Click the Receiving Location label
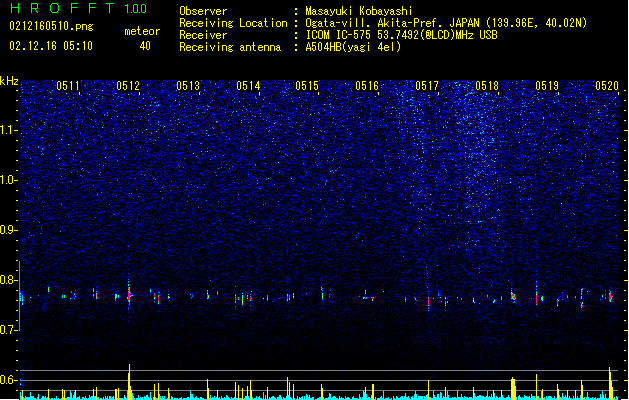629x400 pixels. pyautogui.click(x=233, y=23)
